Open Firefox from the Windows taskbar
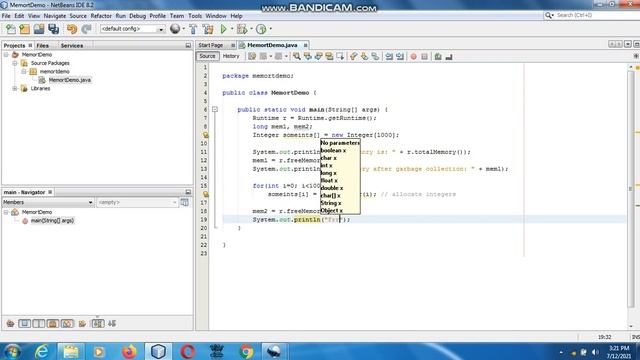The height and width of the screenshot is (360, 640). [x=129, y=351]
